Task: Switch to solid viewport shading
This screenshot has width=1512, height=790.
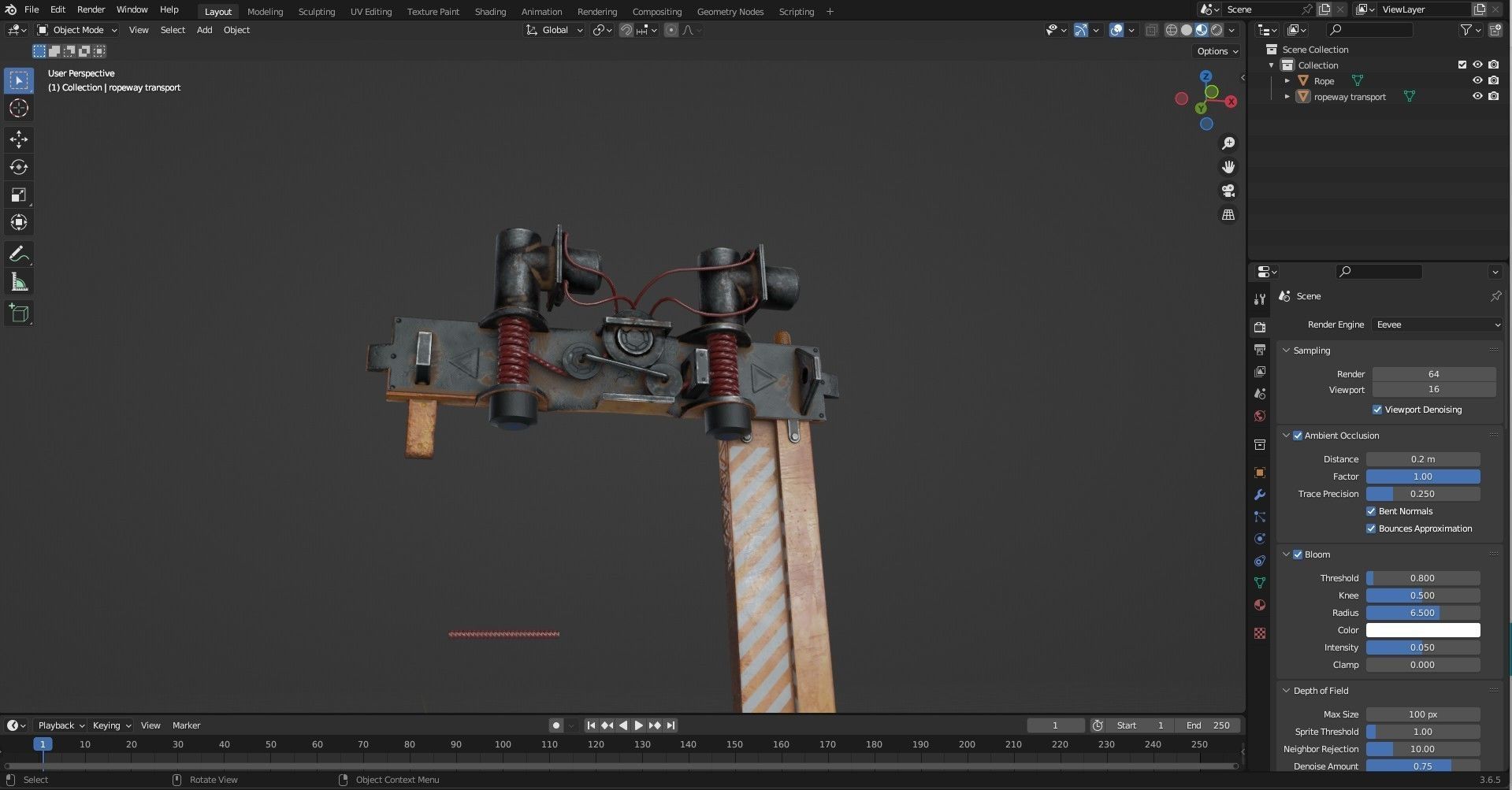Action: click(x=1187, y=30)
